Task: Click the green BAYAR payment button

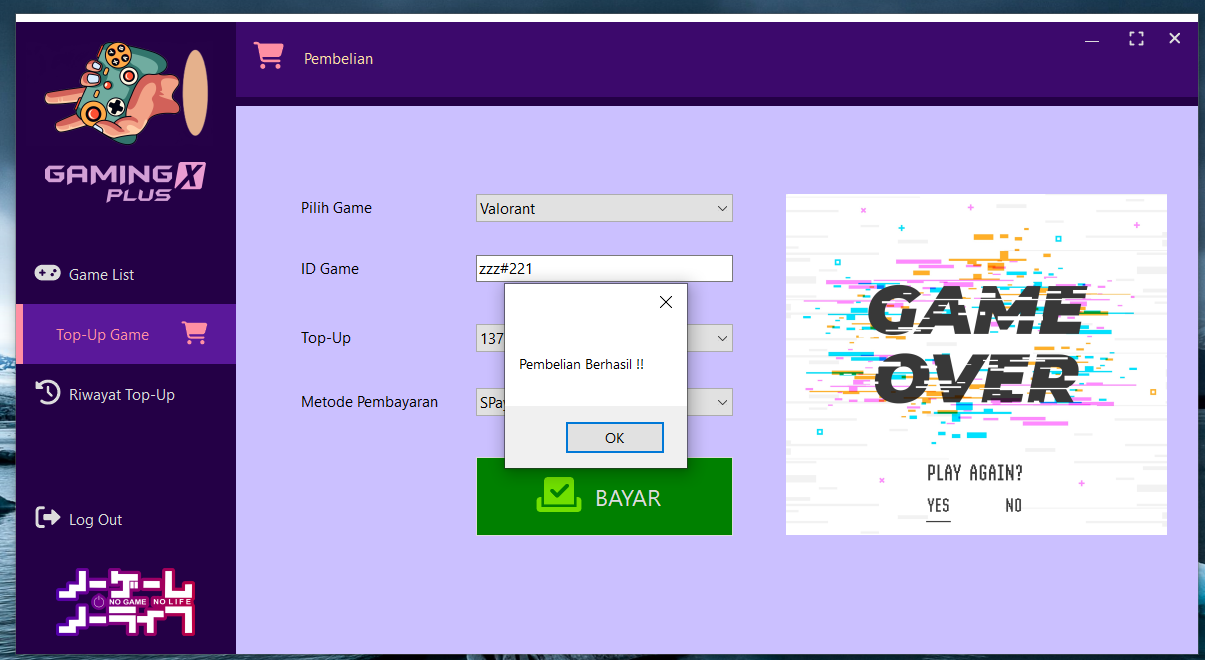Action: pos(604,496)
